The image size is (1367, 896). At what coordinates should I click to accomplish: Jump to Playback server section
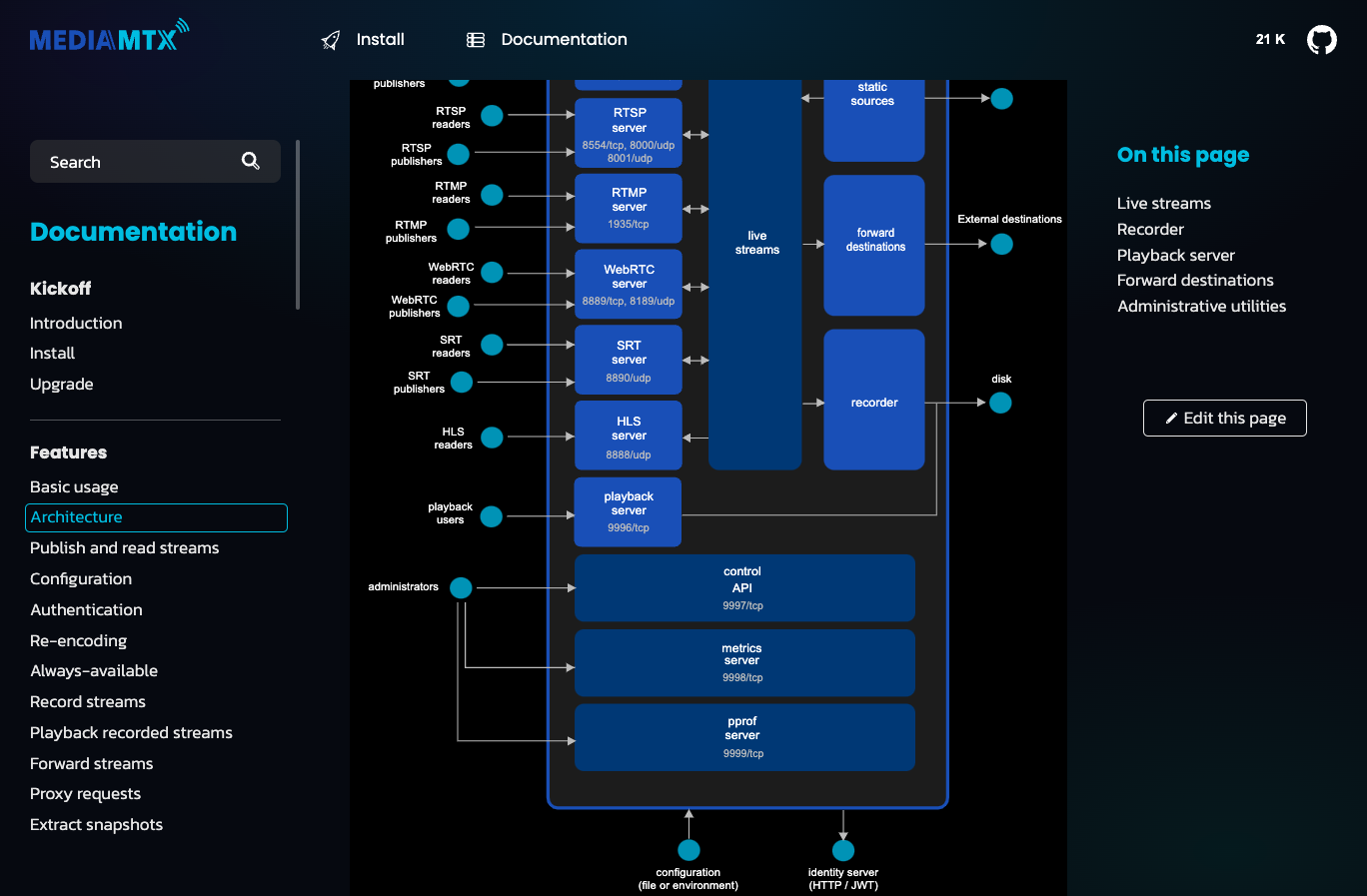point(1175,256)
